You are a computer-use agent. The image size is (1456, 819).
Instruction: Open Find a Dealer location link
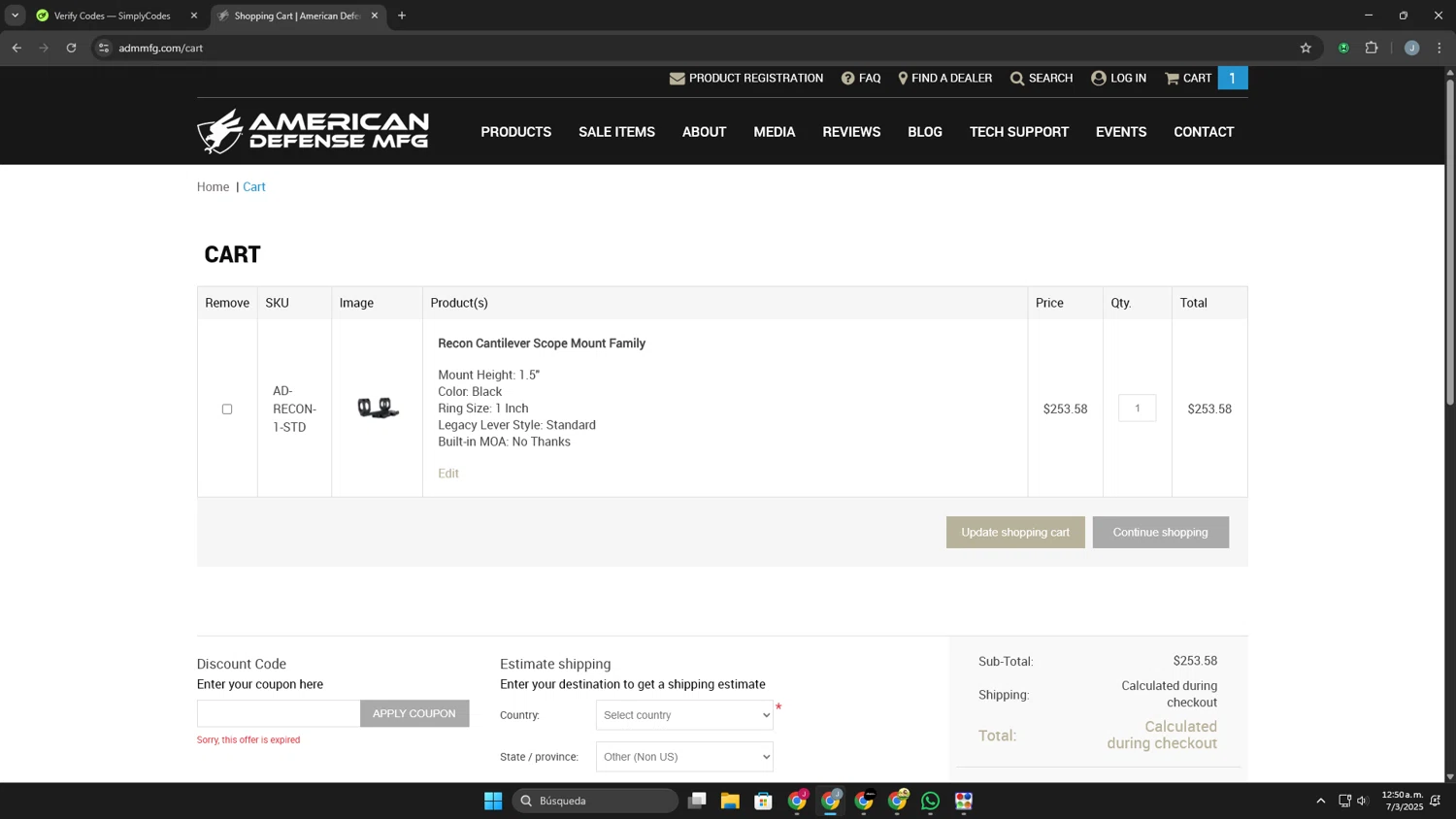point(944,79)
